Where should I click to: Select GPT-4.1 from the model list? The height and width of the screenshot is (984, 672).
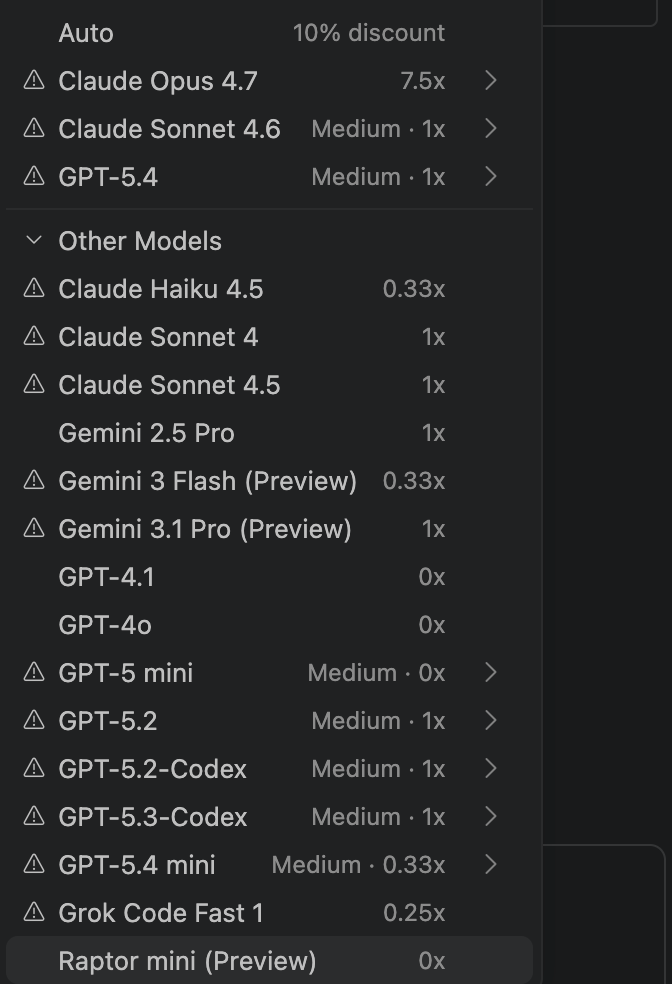(x=106, y=577)
